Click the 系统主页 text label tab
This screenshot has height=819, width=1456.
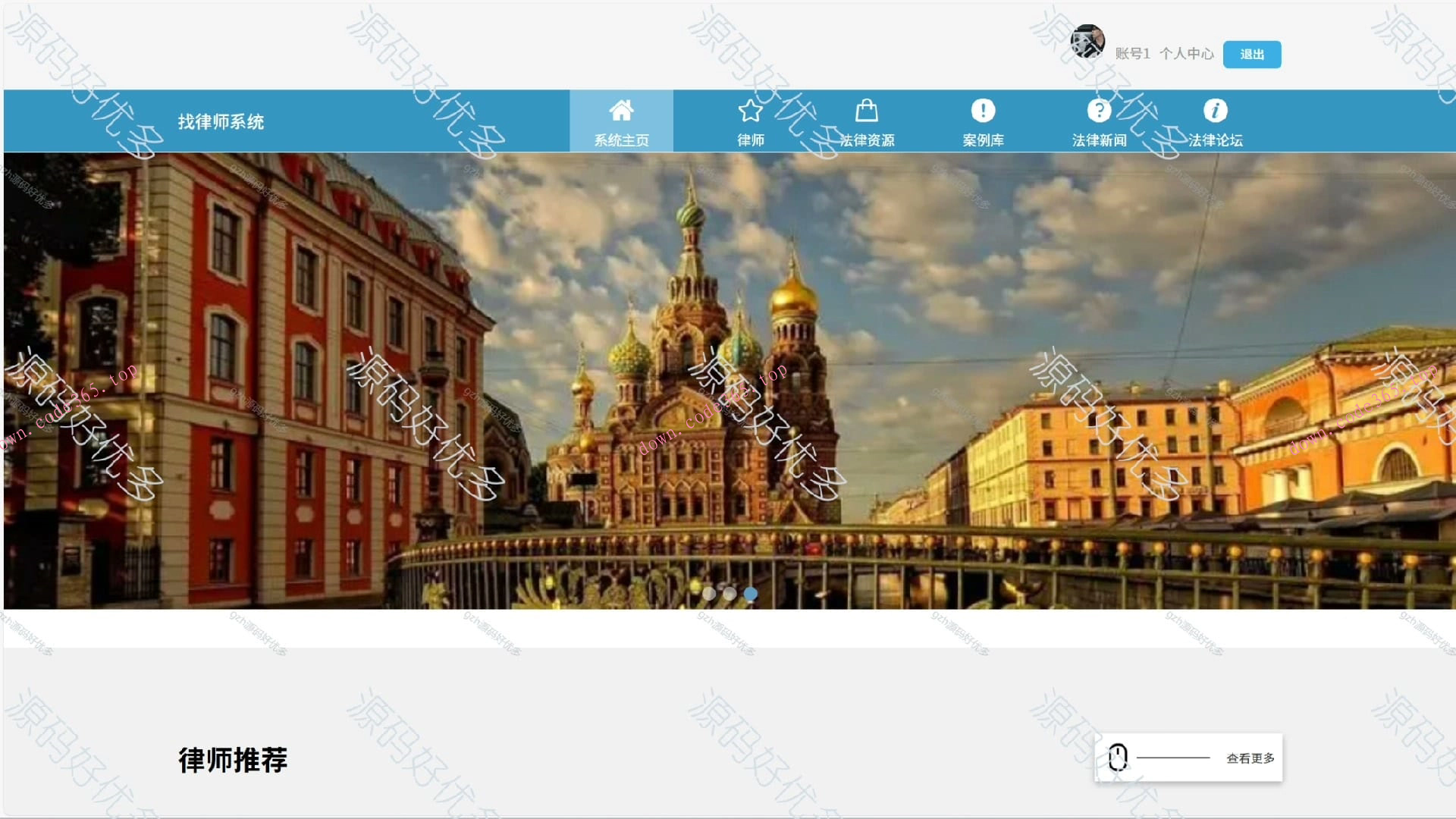[x=621, y=140]
